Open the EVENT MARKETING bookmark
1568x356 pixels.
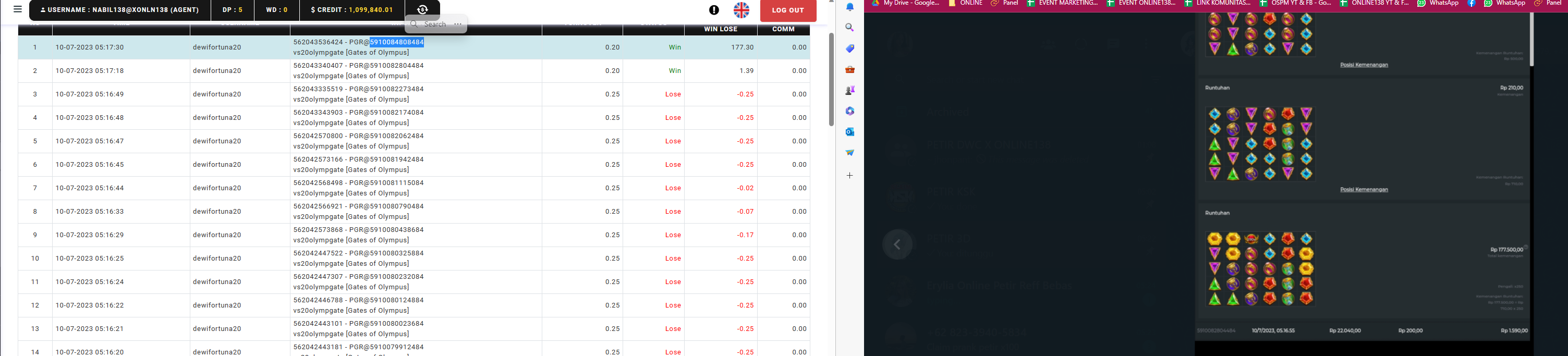point(1062,3)
